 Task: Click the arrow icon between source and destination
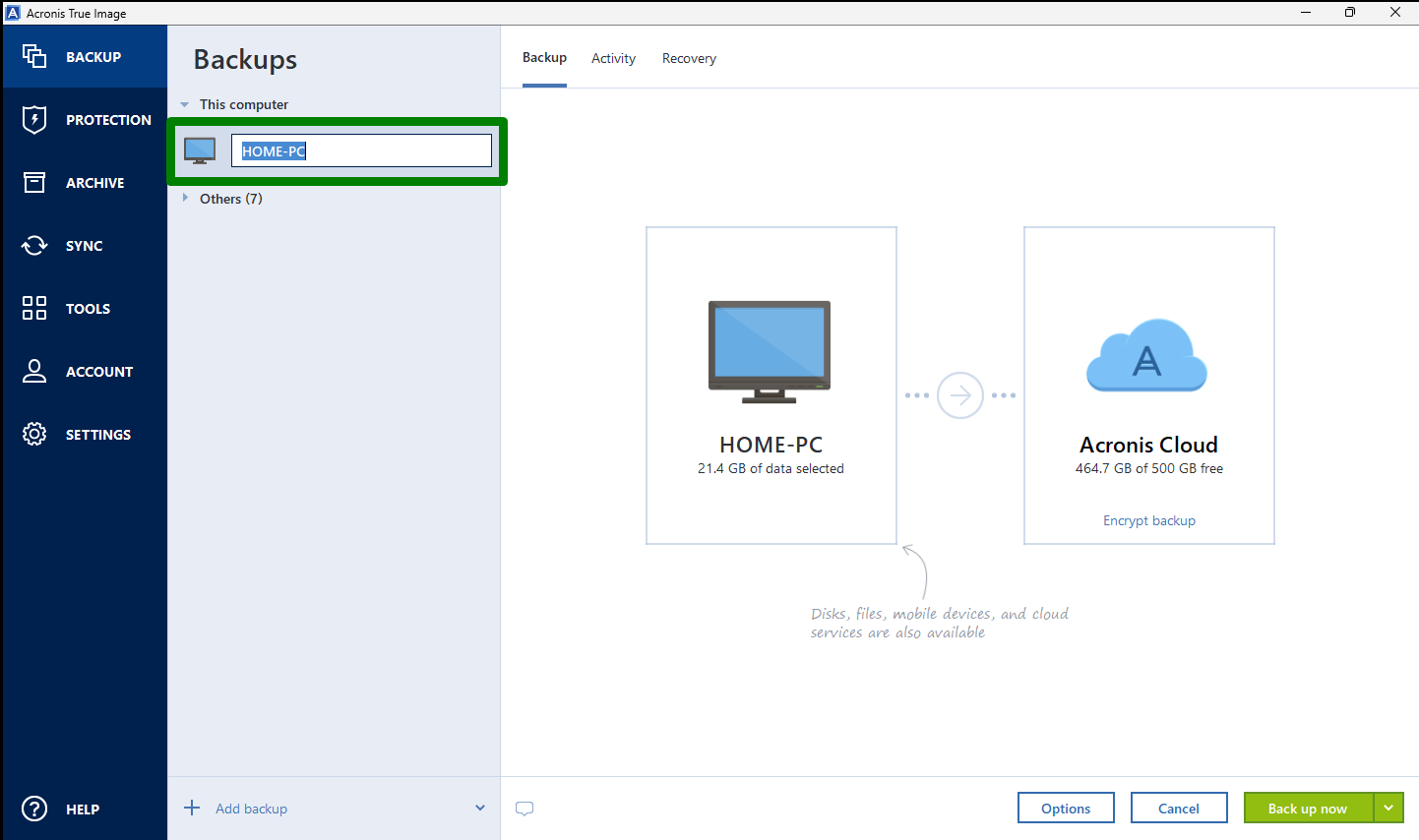(959, 394)
